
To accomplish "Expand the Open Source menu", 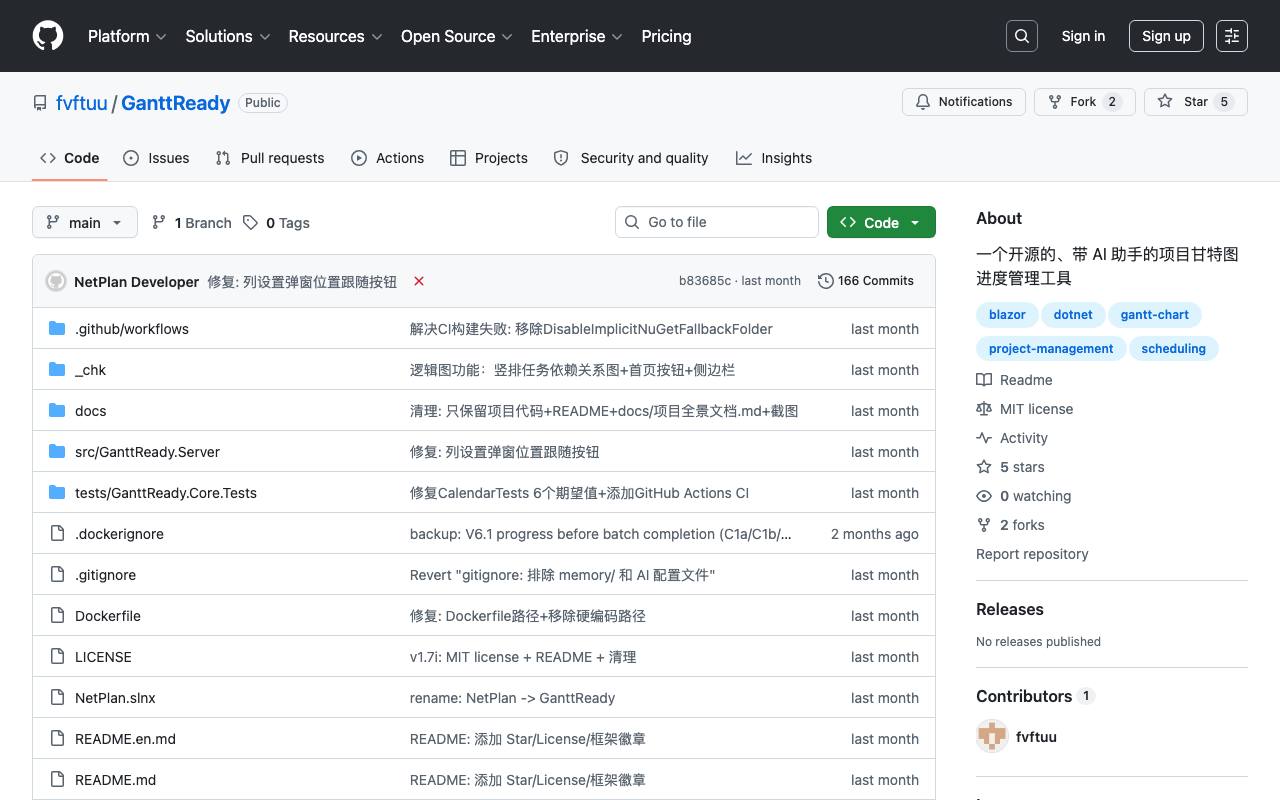I will (x=456, y=36).
